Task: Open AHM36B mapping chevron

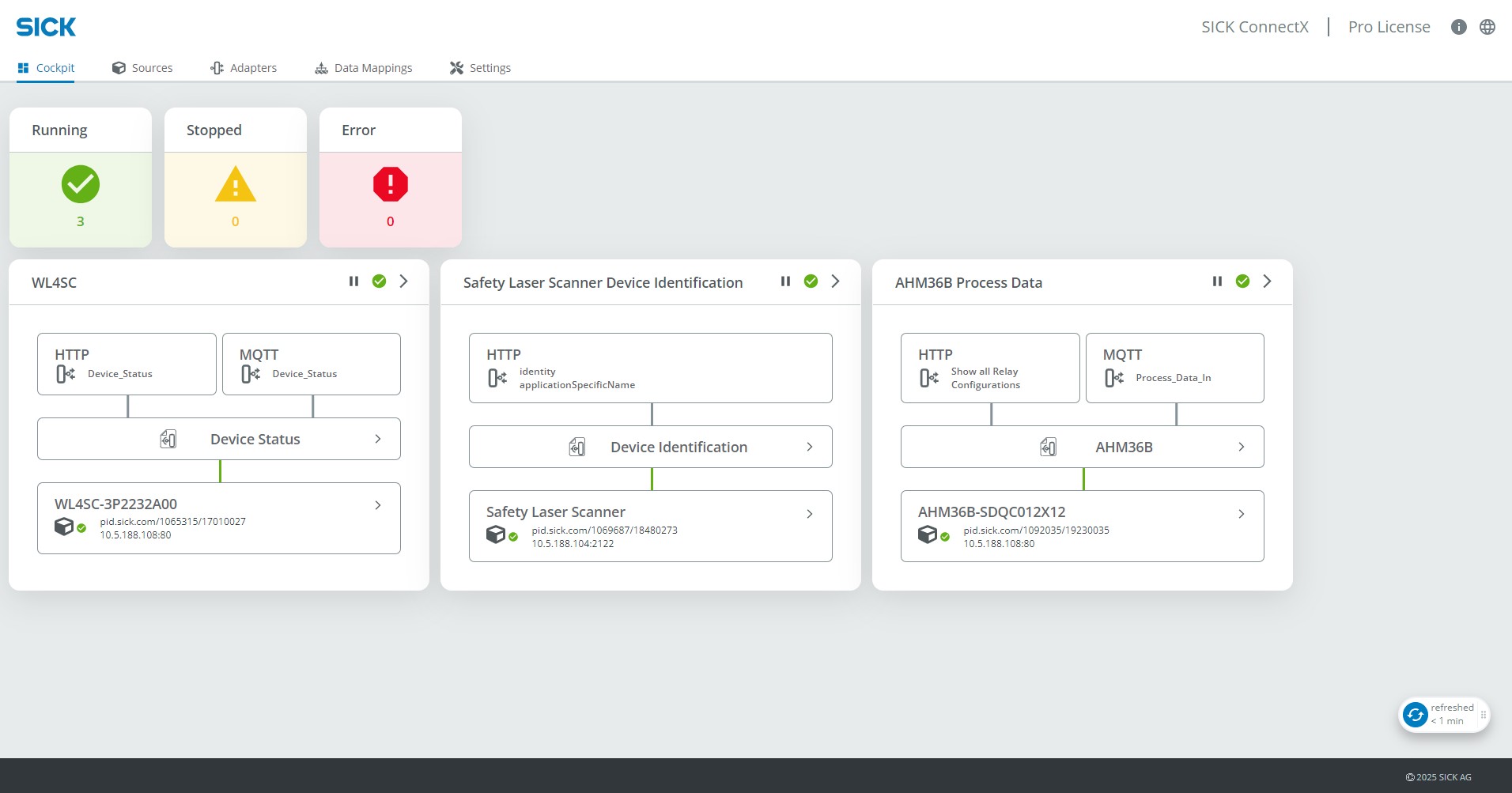Action: pos(1242,447)
